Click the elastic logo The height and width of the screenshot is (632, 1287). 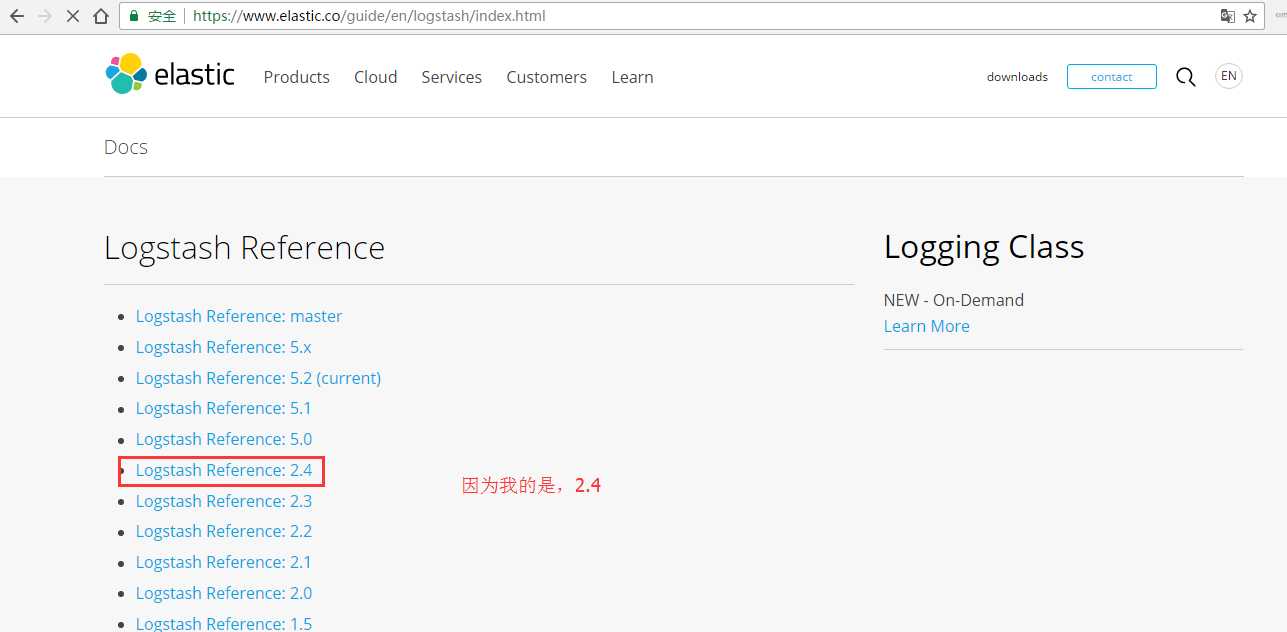(x=170, y=74)
